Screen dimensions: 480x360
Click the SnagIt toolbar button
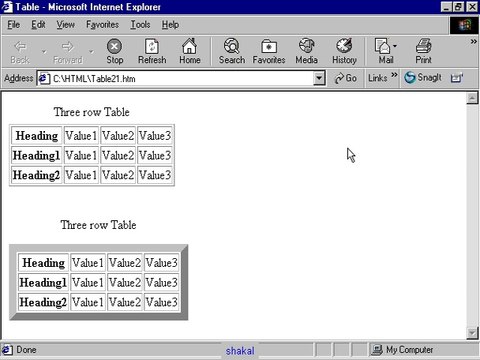point(423,78)
